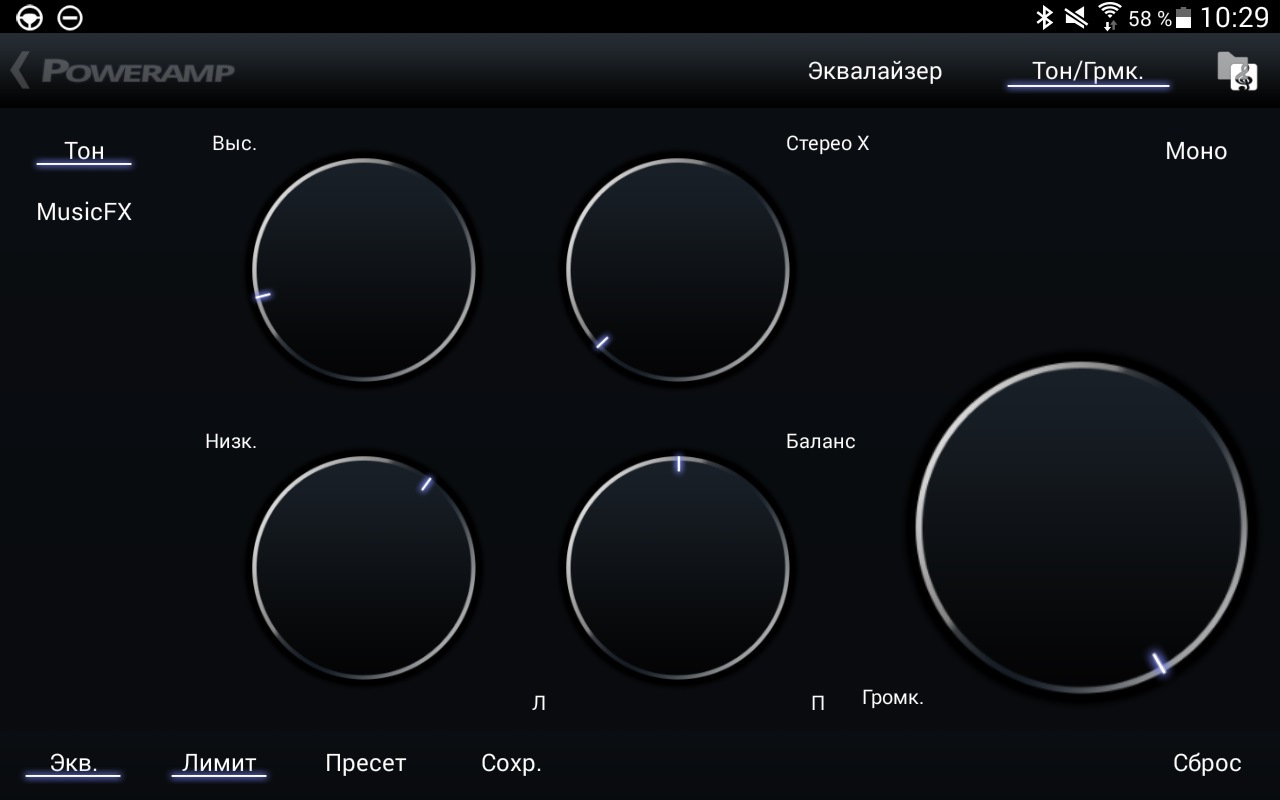1280x800 pixels.
Task: Tap the muted sound status icon
Action: pyautogui.click(x=1076, y=17)
